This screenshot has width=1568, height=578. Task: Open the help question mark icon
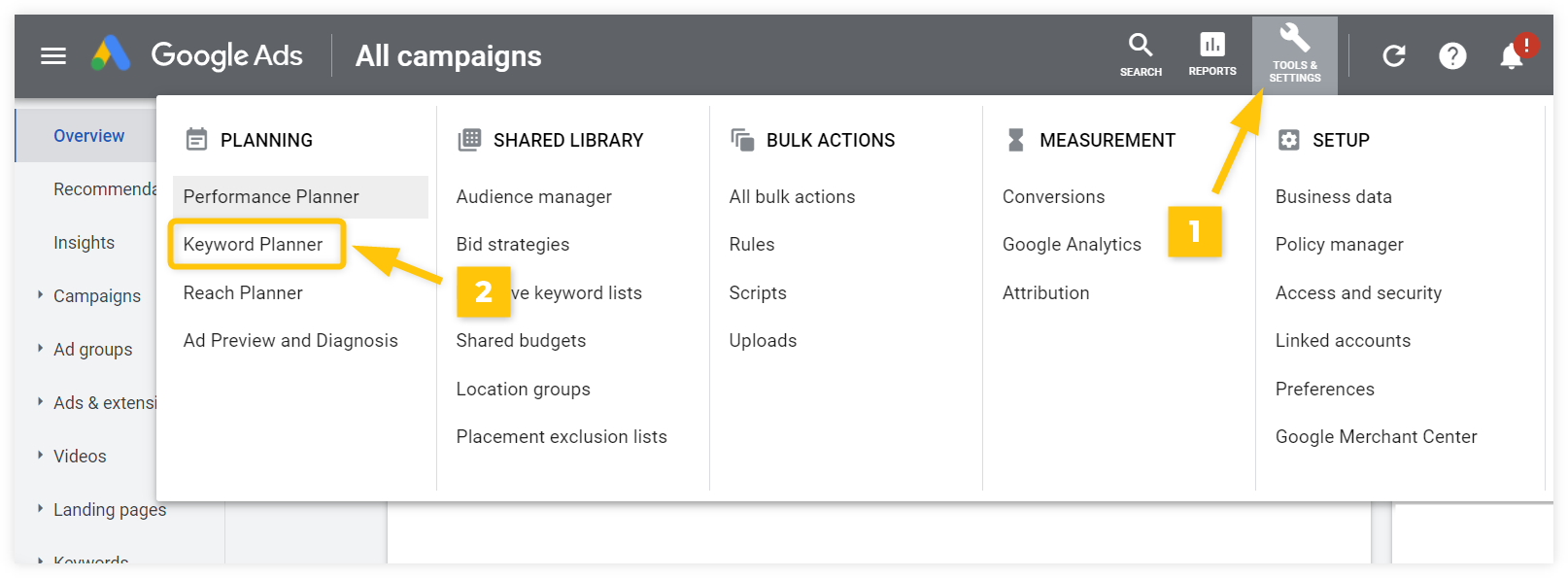pyautogui.click(x=1452, y=56)
